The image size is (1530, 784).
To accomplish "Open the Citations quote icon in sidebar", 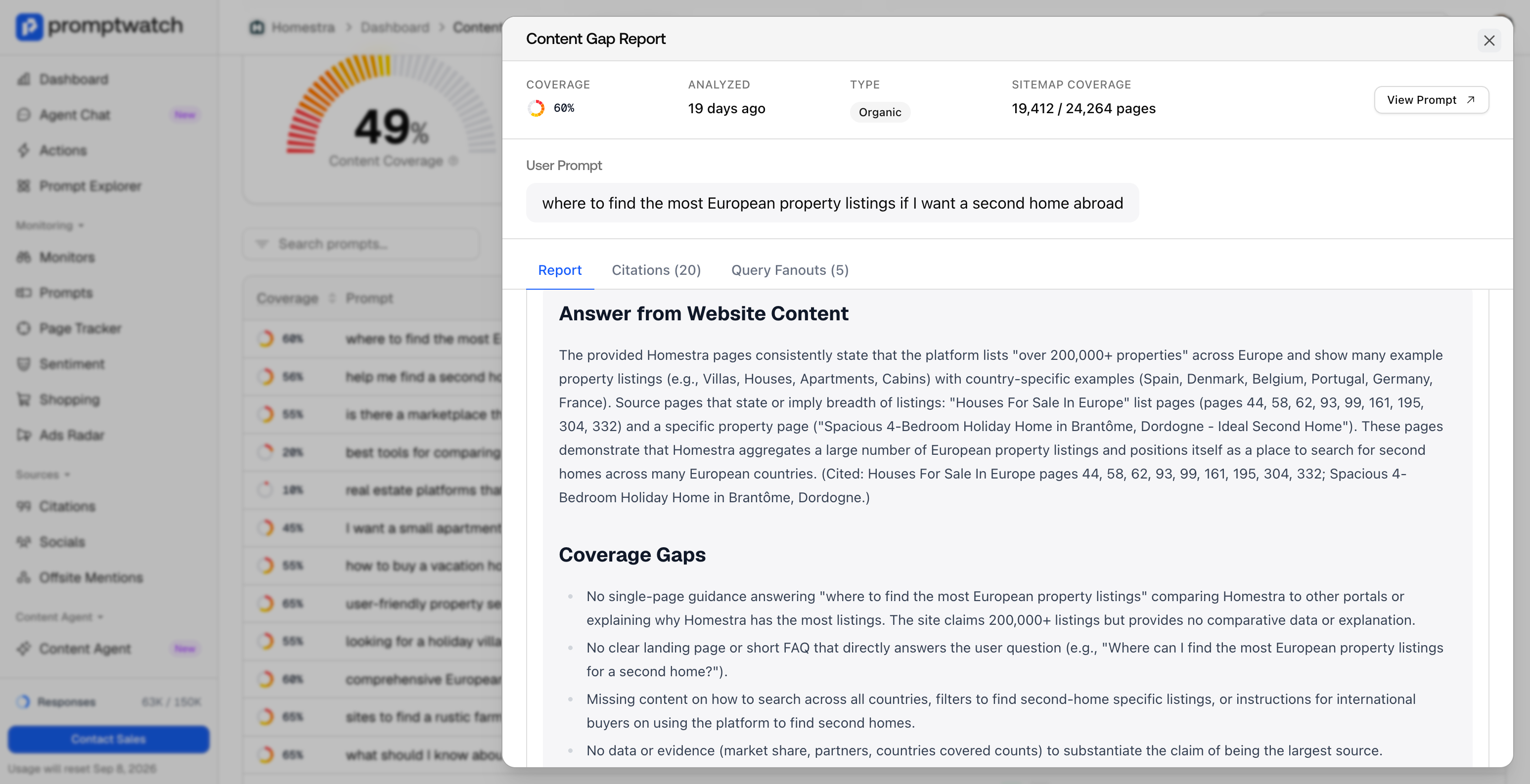I will pyautogui.click(x=24, y=506).
